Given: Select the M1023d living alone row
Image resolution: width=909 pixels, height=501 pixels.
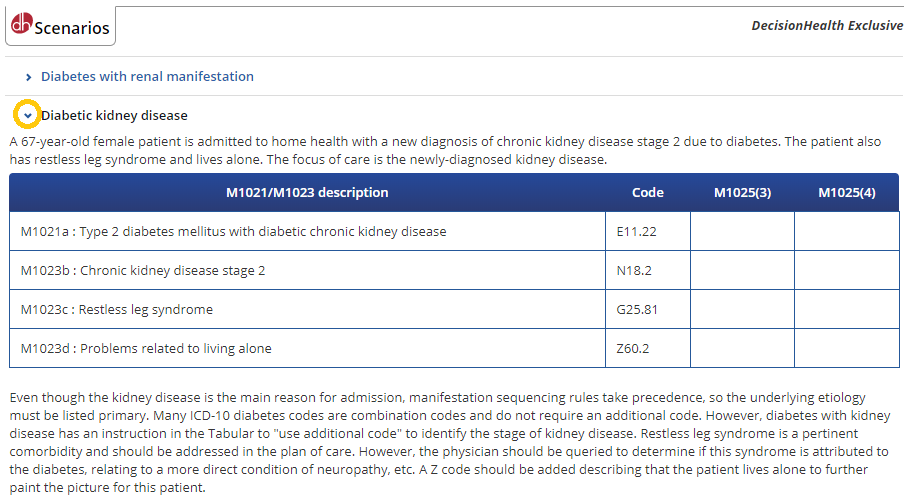Looking at the screenshot, I should pyautogui.click(x=146, y=349).
